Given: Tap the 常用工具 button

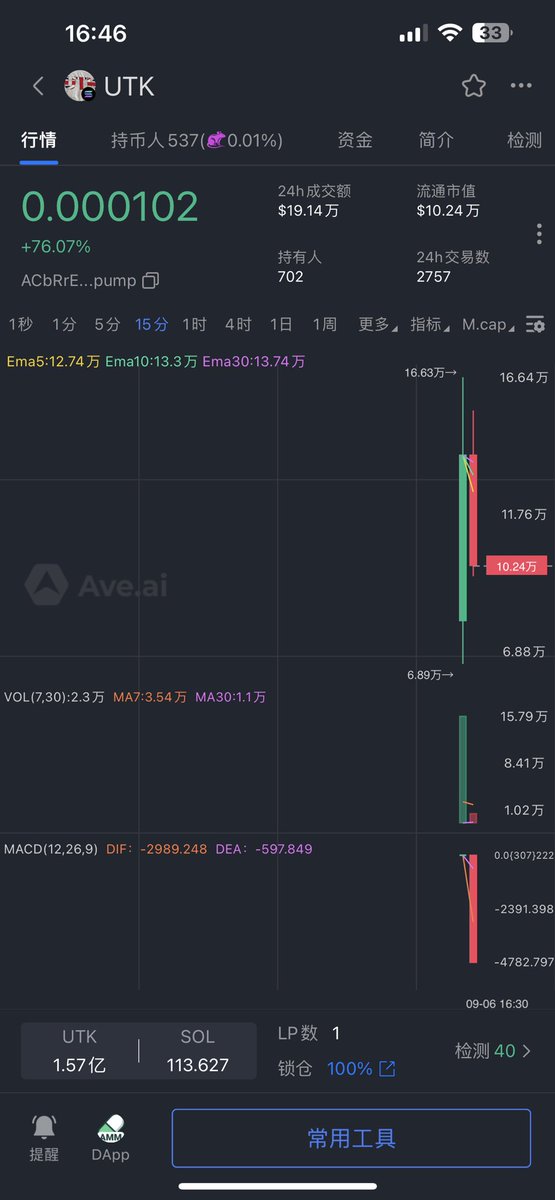Looking at the screenshot, I should [x=351, y=1138].
